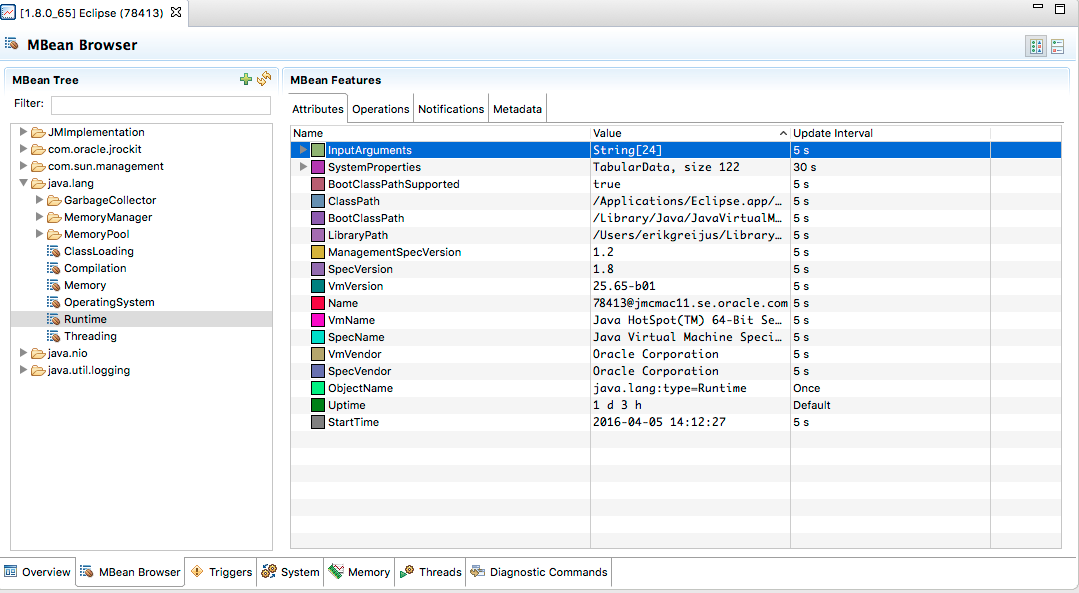Click the Filter text field
Image resolution: width=1079 pixels, height=593 pixels.
click(x=160, y=105)
